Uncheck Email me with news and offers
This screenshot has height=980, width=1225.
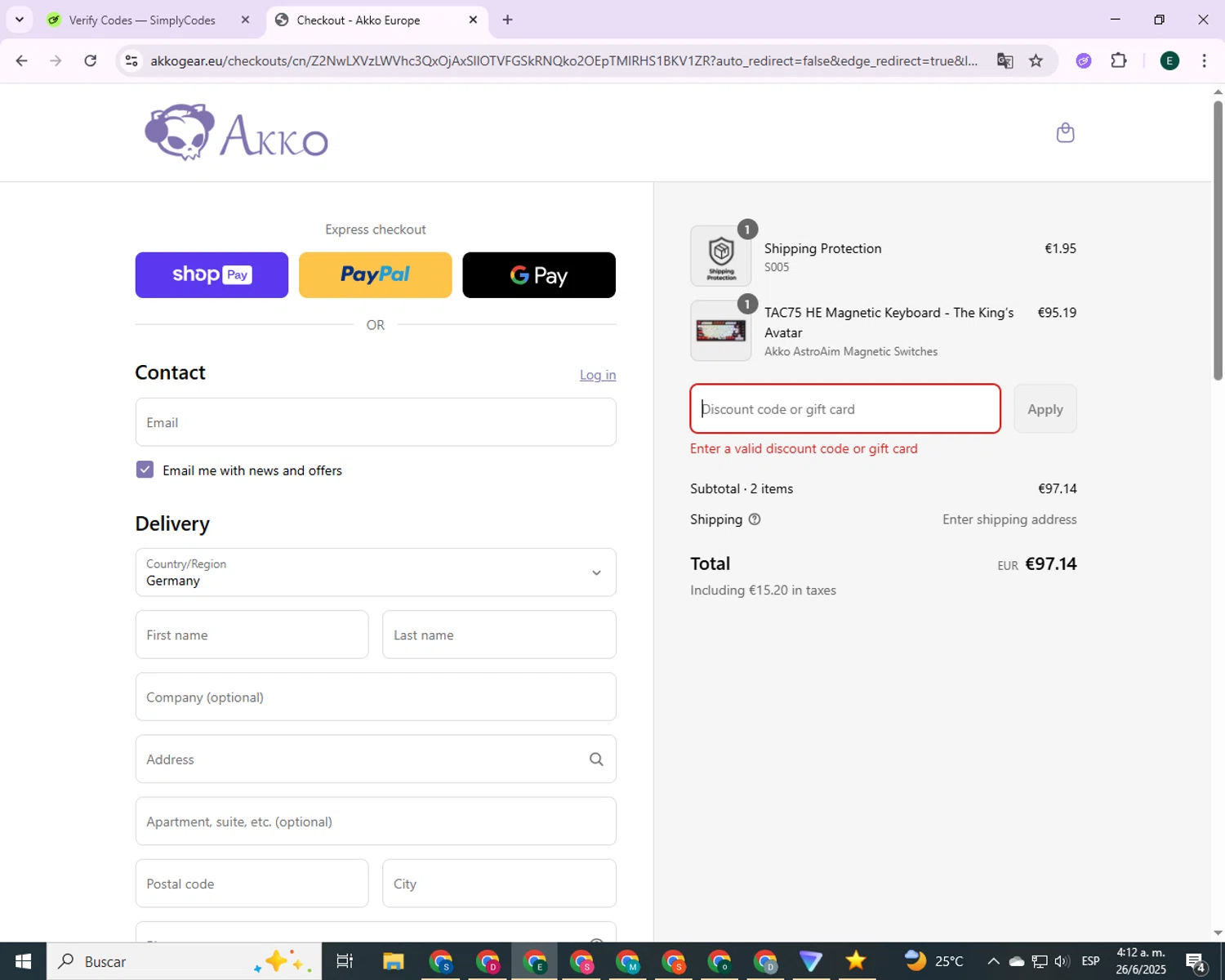[145, 470]
